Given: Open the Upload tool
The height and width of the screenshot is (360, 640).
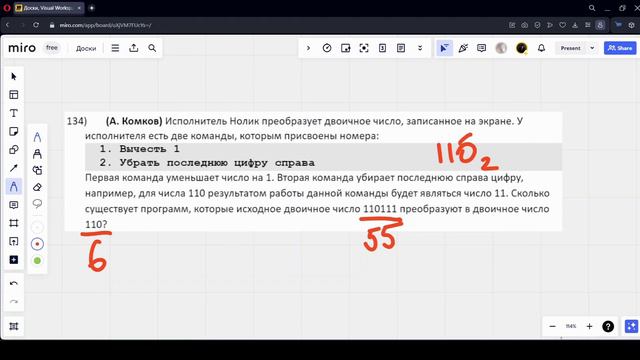Looking at the screenshot, I should point(14,242).
